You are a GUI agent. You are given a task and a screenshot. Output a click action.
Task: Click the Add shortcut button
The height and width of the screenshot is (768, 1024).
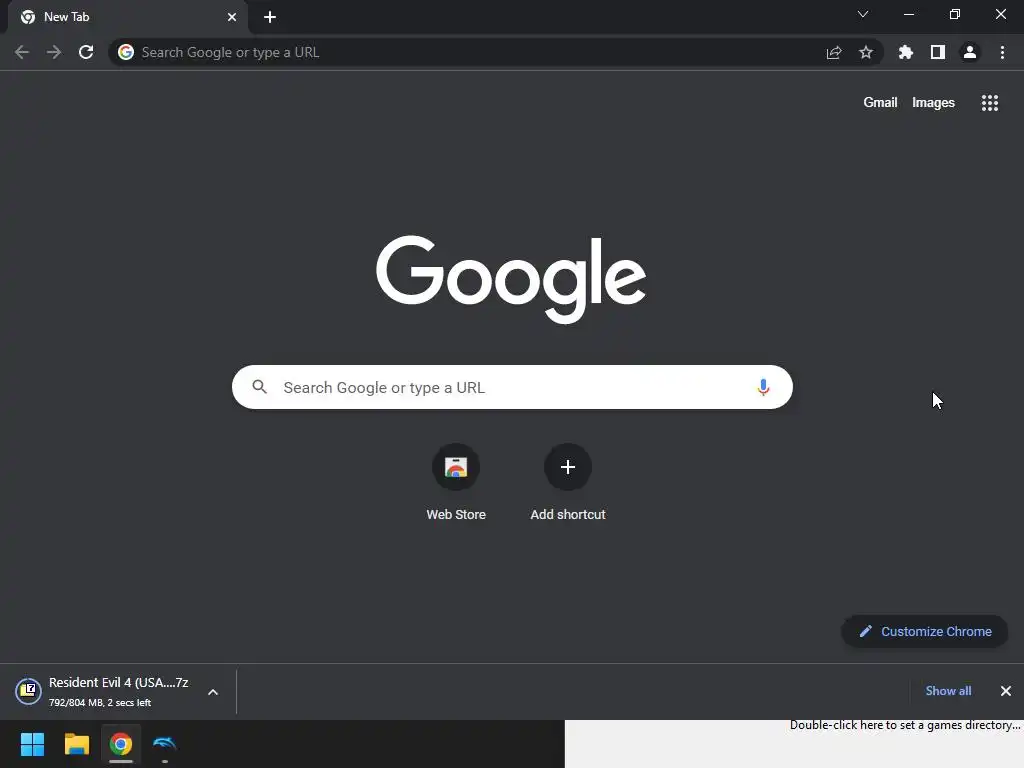[568, 483]
